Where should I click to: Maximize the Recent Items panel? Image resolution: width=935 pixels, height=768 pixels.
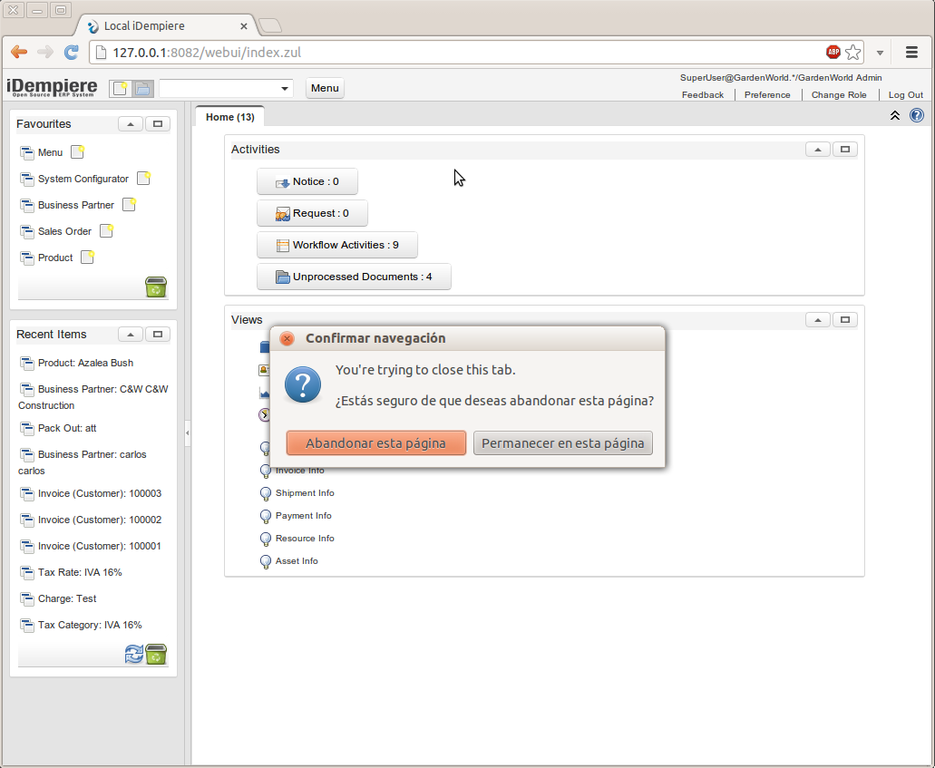(157, 334)
